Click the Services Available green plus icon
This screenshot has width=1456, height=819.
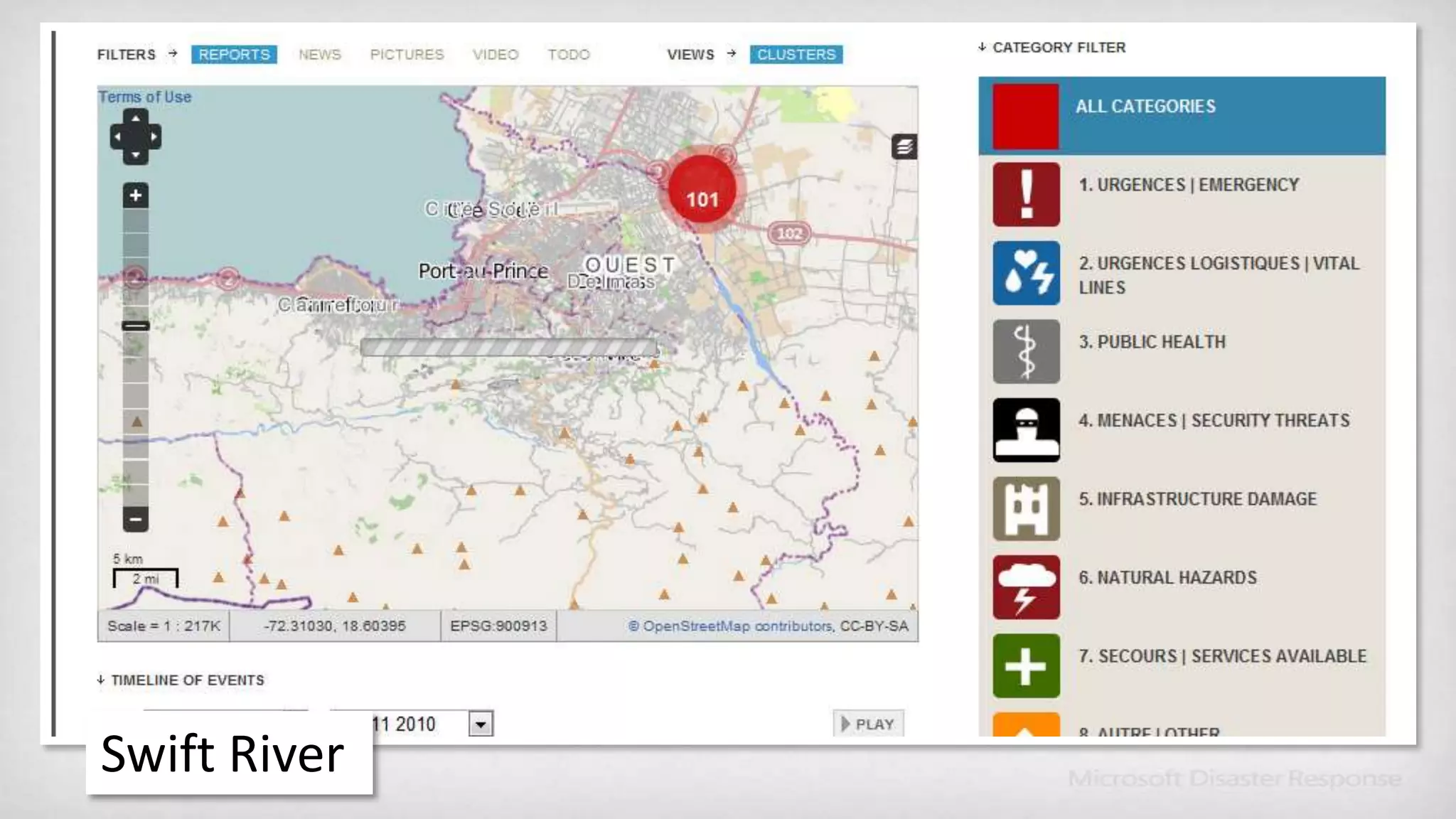pyautogui.click(x=1026, y=665)
